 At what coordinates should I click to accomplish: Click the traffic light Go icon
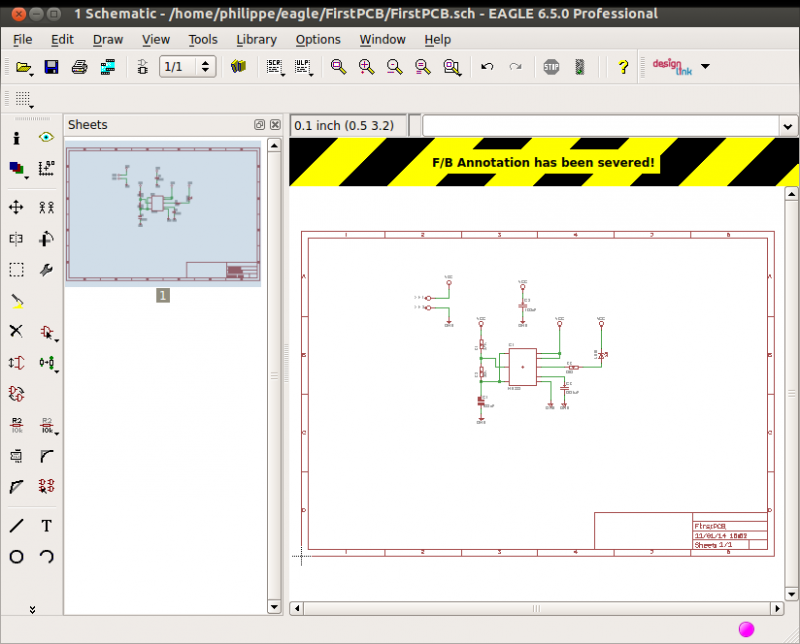[x=580, y=67]
